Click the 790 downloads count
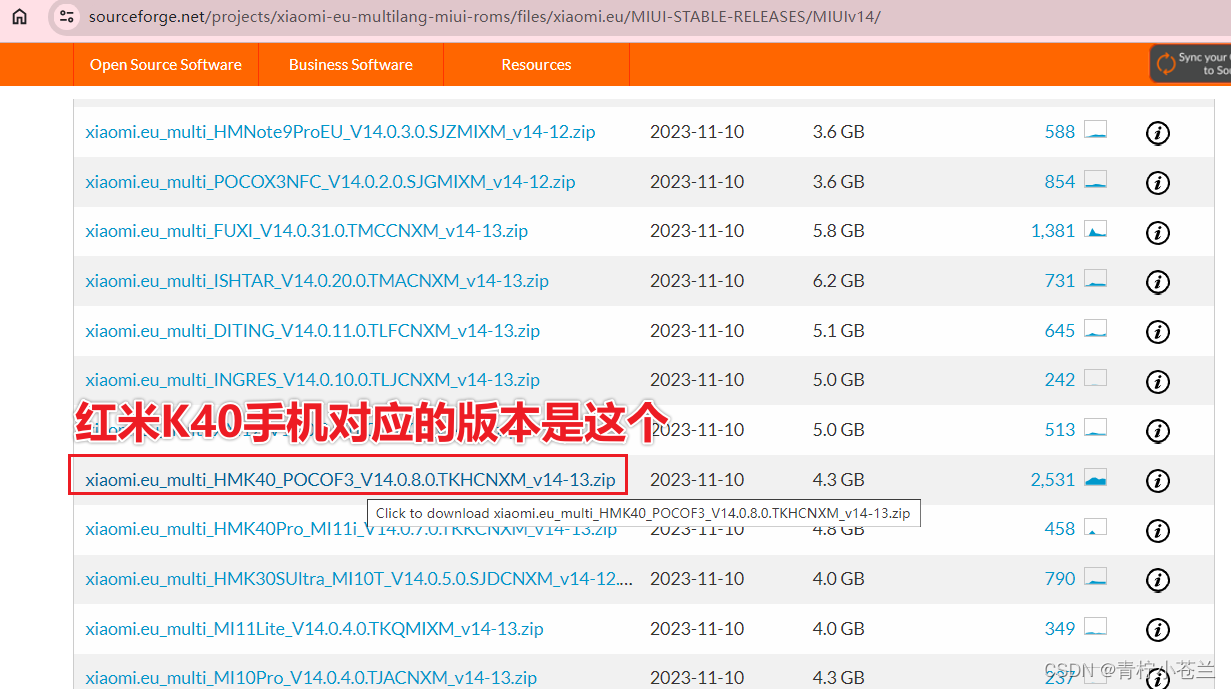The height and width of the screenshot is (689, 1231). (x=1059, y=579)
